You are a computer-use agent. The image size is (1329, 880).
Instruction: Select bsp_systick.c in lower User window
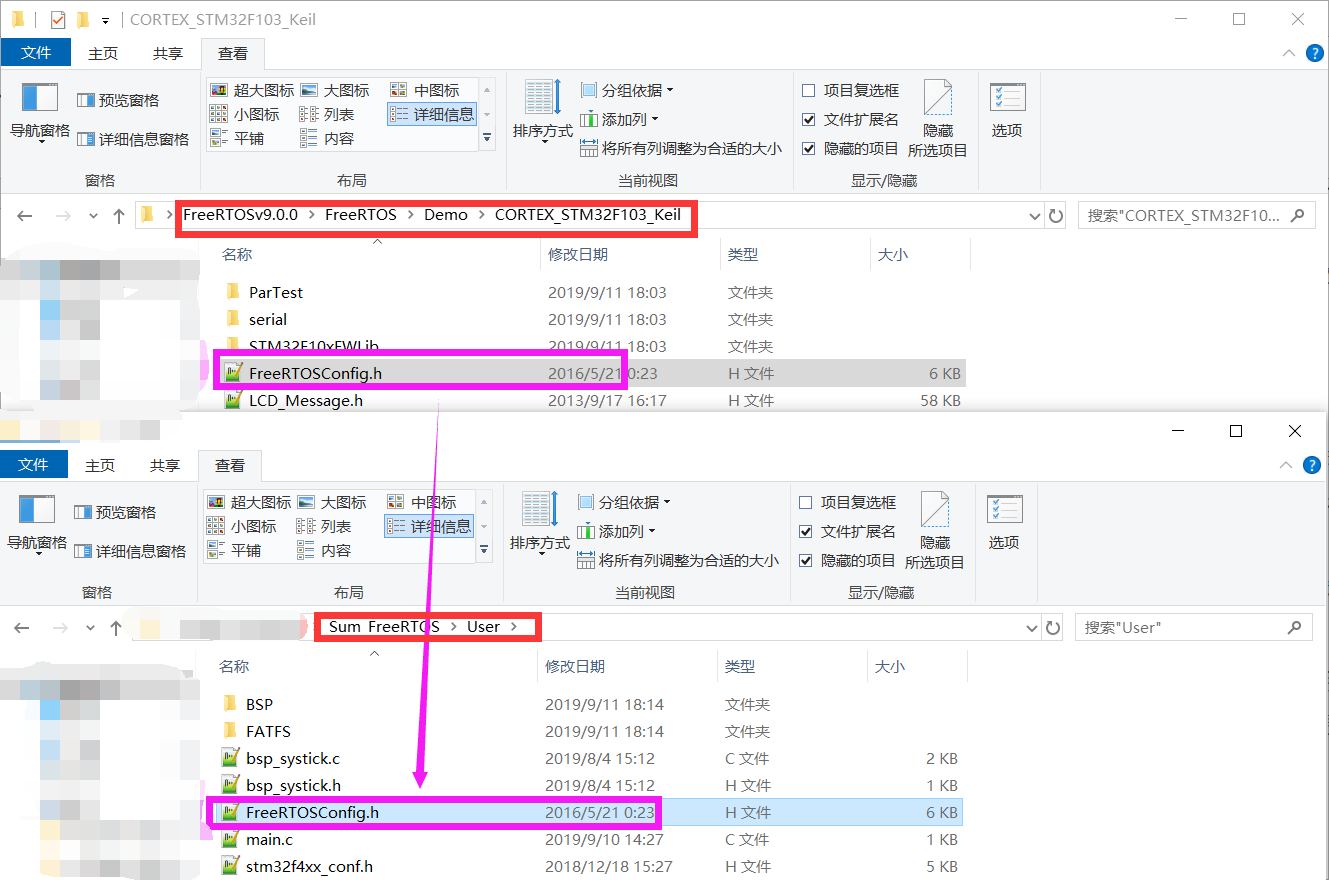coord(589,758)
